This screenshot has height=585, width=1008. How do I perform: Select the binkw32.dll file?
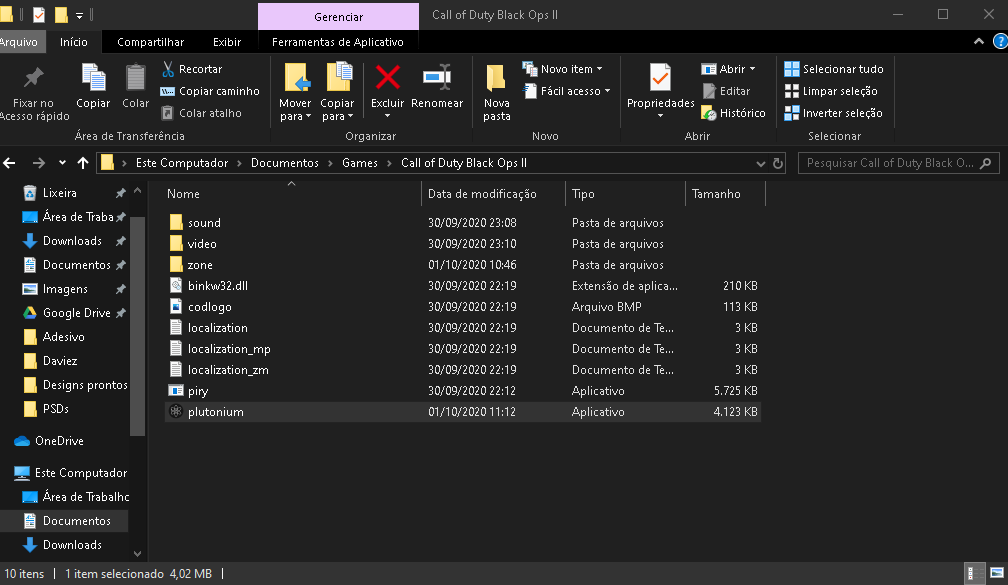463,286
